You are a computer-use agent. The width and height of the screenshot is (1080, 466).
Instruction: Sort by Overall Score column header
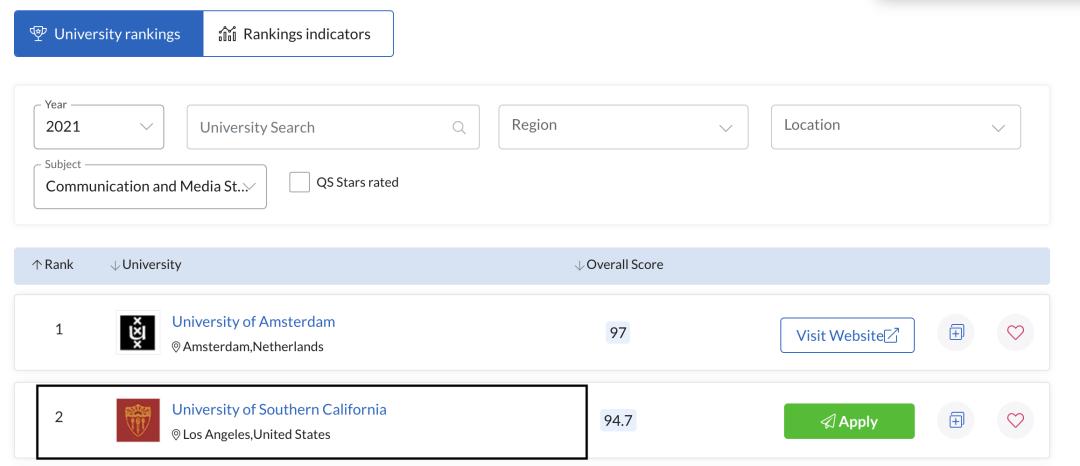pos(619,265)
